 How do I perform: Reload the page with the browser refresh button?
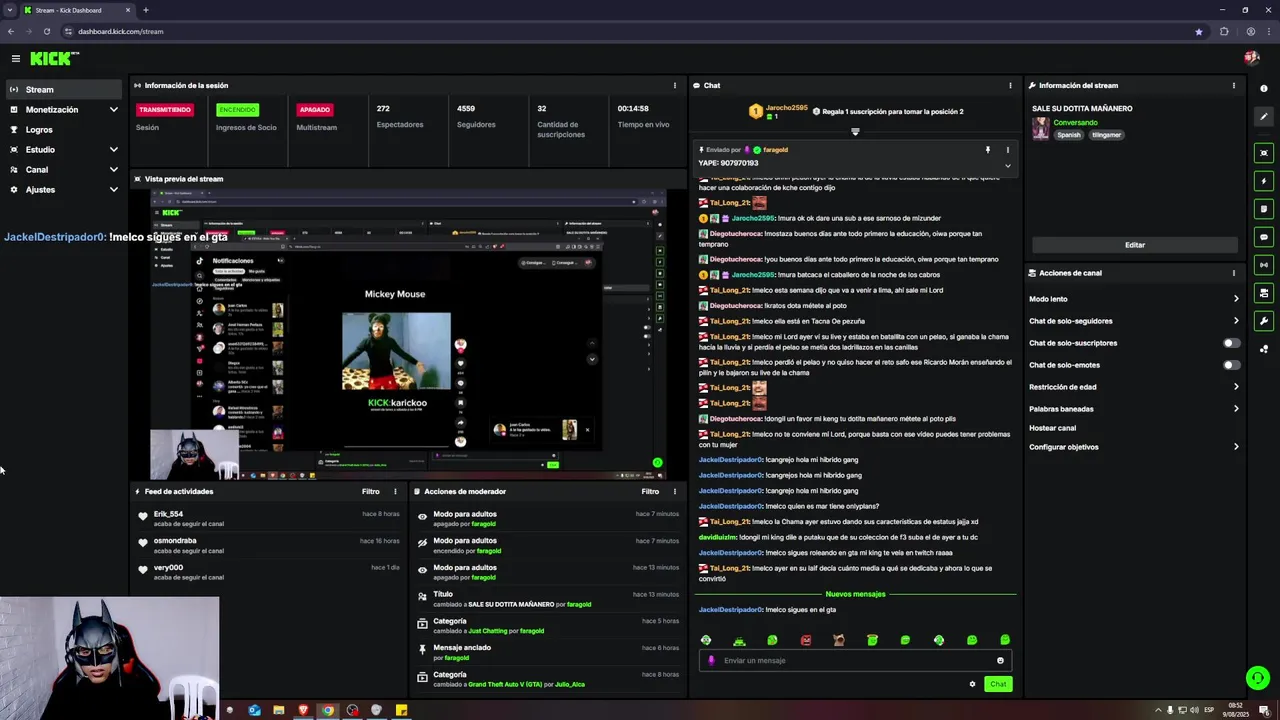[46, 31]
